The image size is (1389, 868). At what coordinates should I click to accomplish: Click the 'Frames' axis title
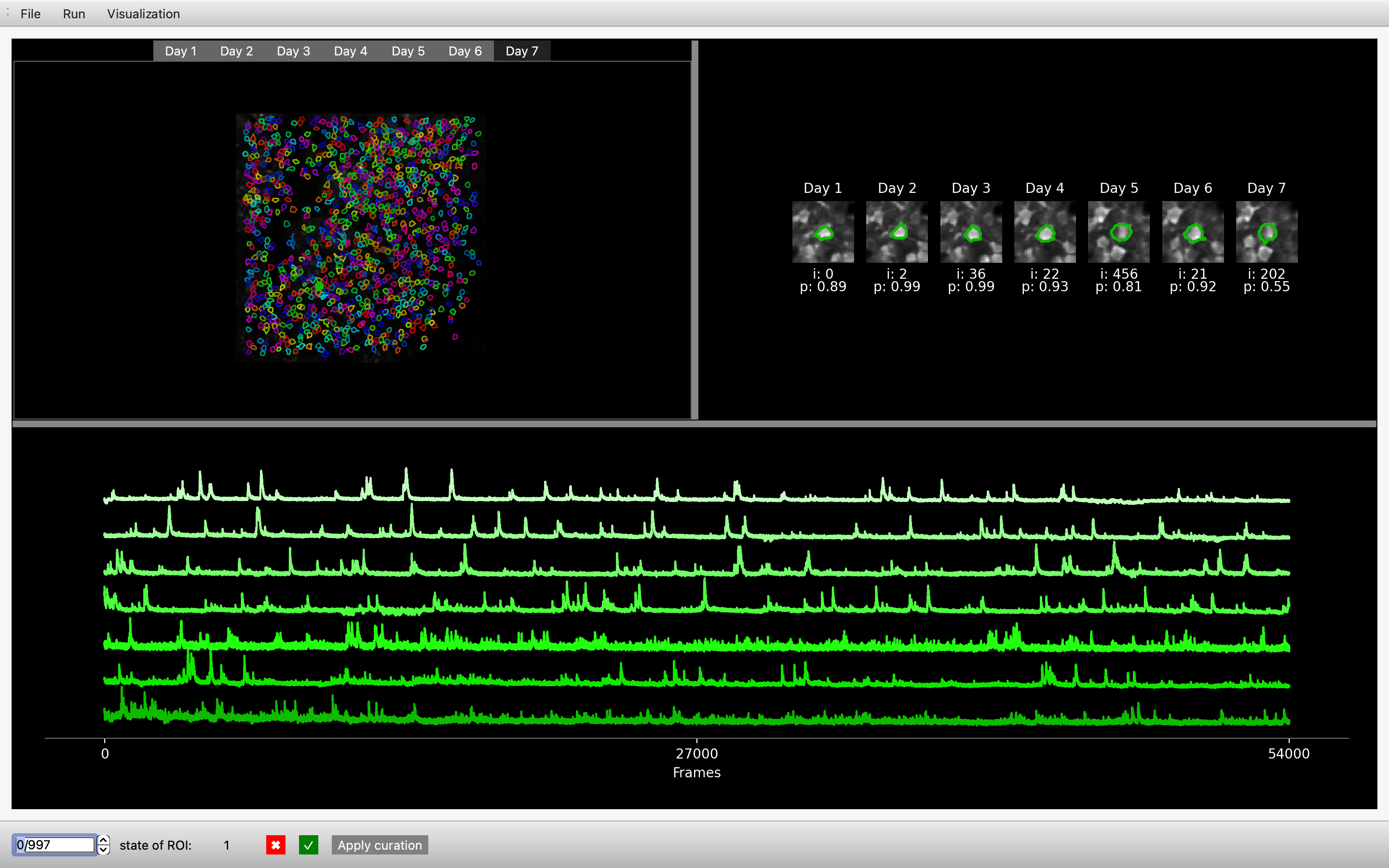(x=697, y=772)
